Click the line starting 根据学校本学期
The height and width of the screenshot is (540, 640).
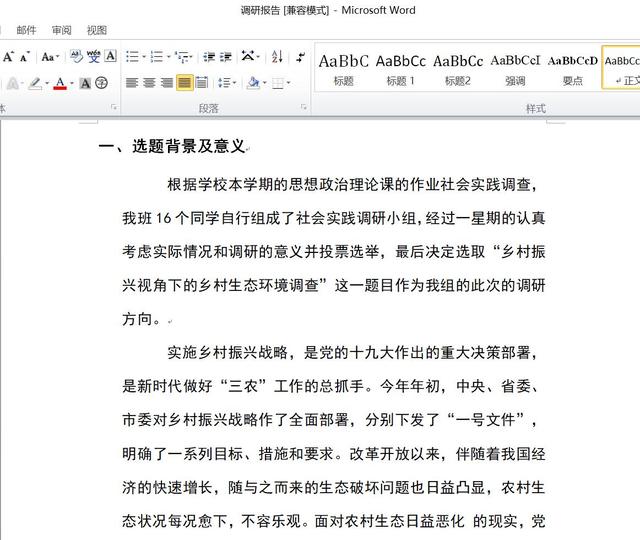click(351, 184)
